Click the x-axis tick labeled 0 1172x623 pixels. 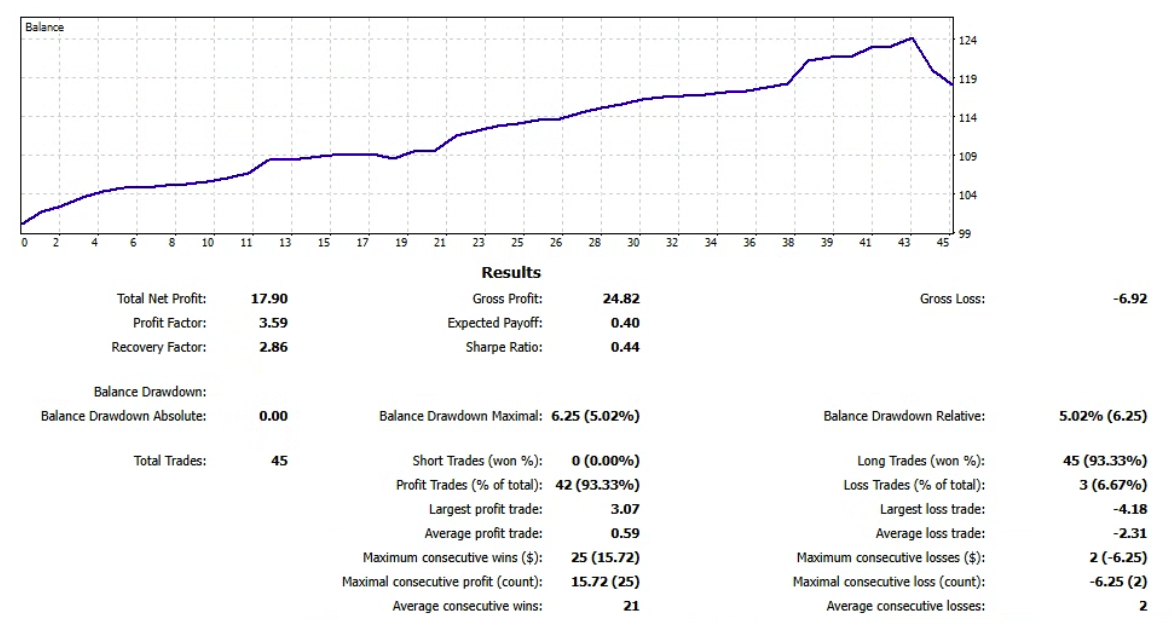point(24,243)
